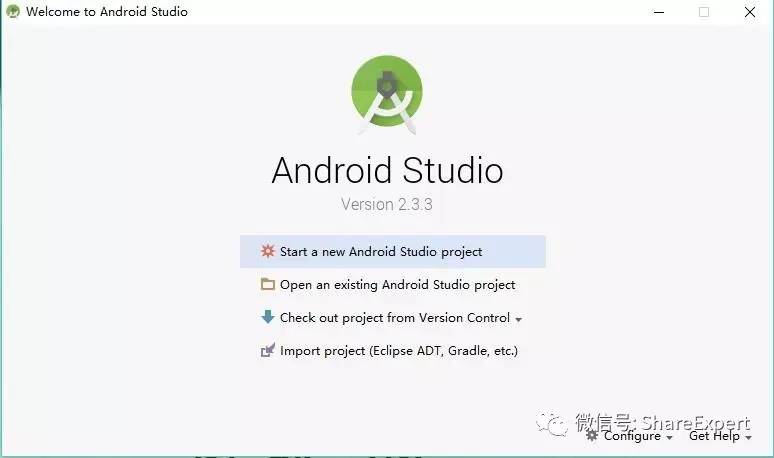
Task: Click the Welcome to Android Studio title text
Action: 107,12
